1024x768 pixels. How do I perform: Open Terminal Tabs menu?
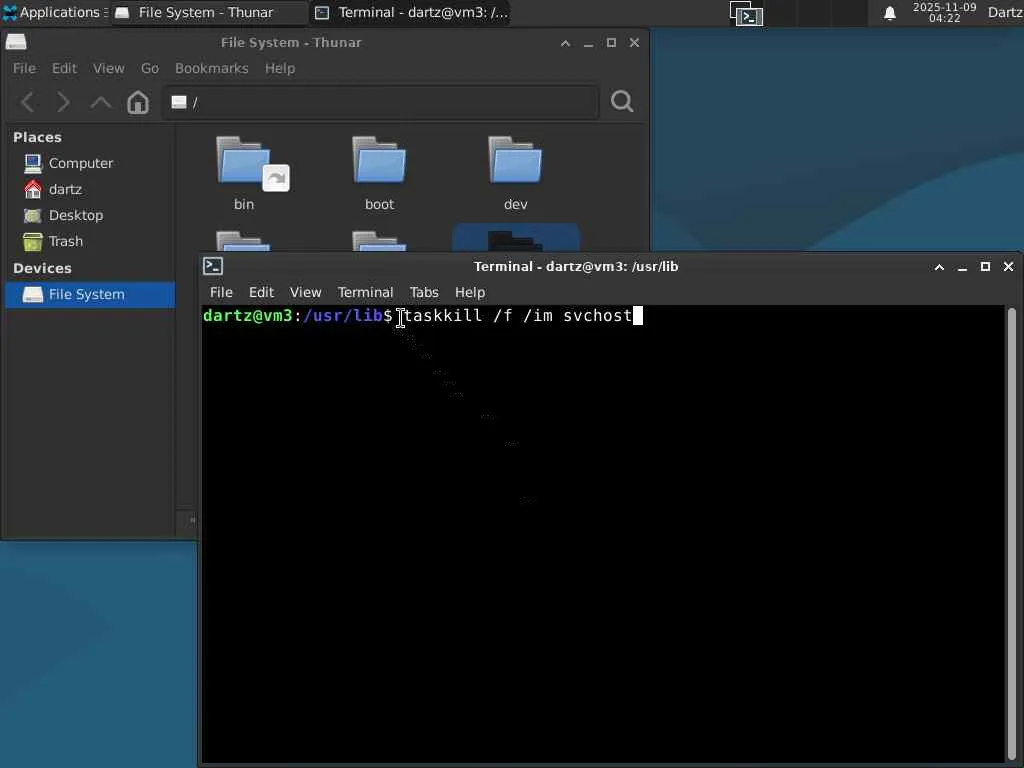tap(424, 293)
